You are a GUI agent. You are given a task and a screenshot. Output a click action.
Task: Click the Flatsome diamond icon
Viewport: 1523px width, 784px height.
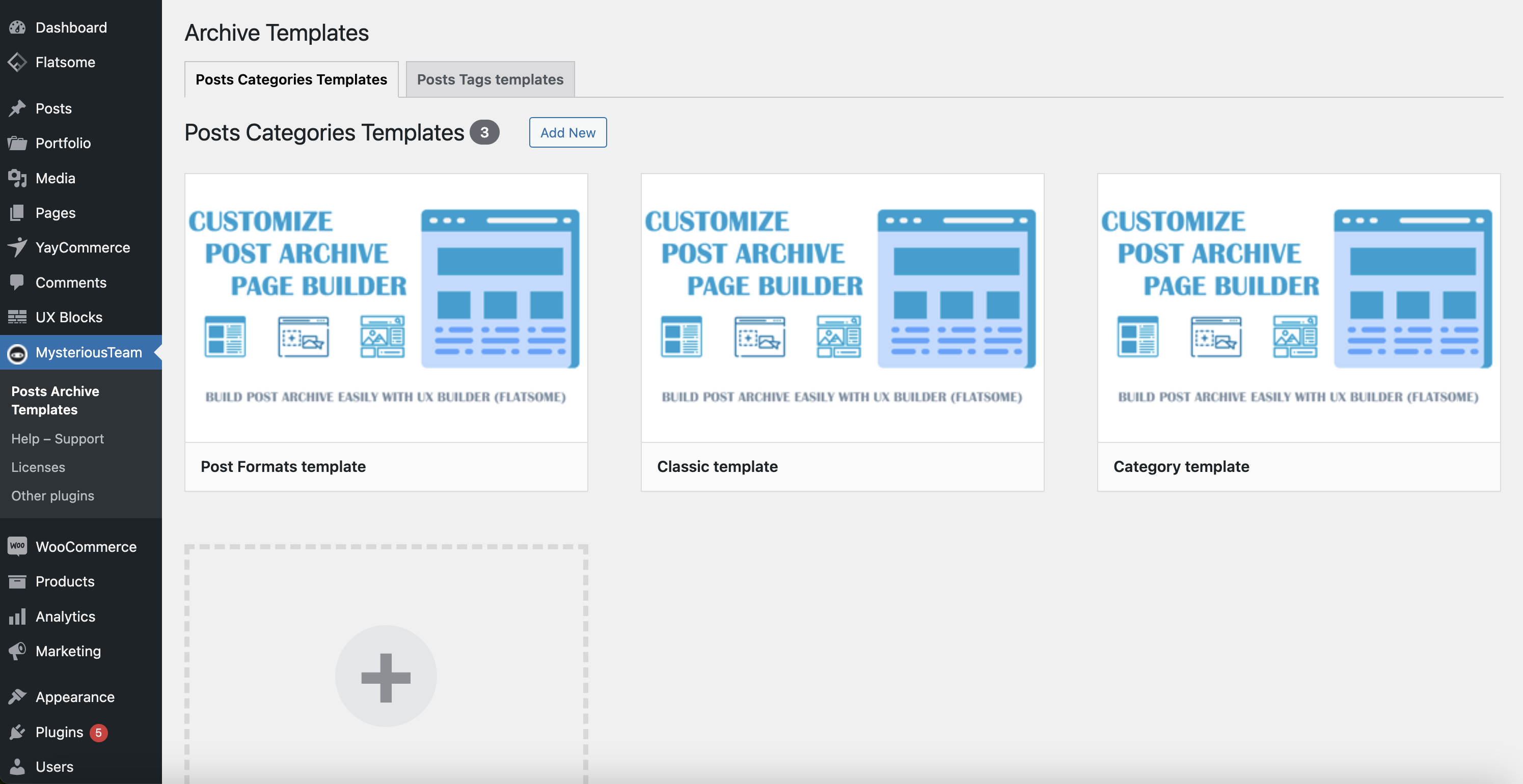[x=17, y=62]
